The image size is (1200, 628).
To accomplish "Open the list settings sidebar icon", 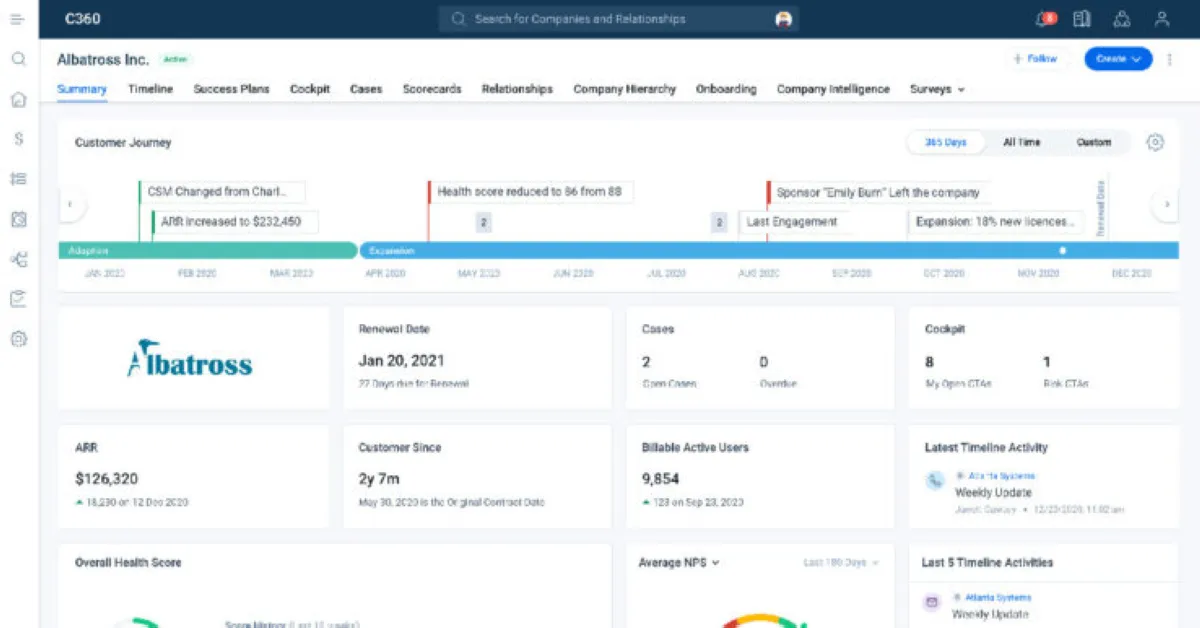I will (18, 179).
